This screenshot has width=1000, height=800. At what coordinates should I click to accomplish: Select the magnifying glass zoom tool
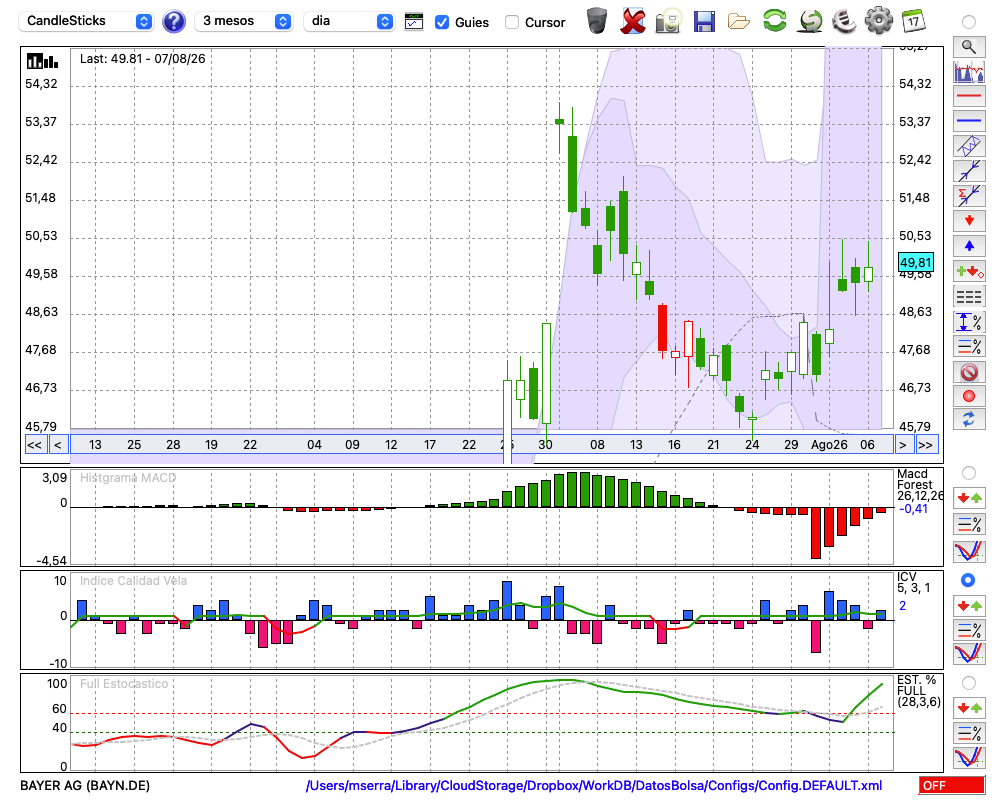click(x=969, y=47)
